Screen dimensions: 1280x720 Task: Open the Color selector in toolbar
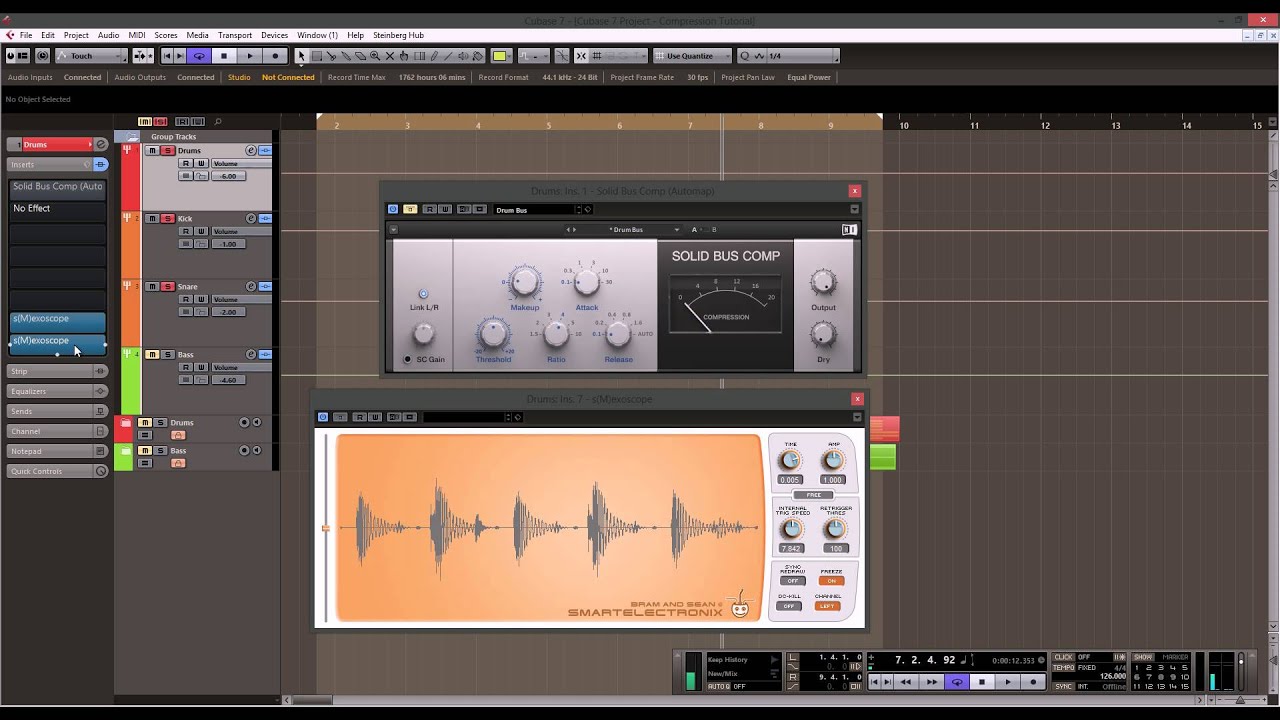[x=500, y=56]
